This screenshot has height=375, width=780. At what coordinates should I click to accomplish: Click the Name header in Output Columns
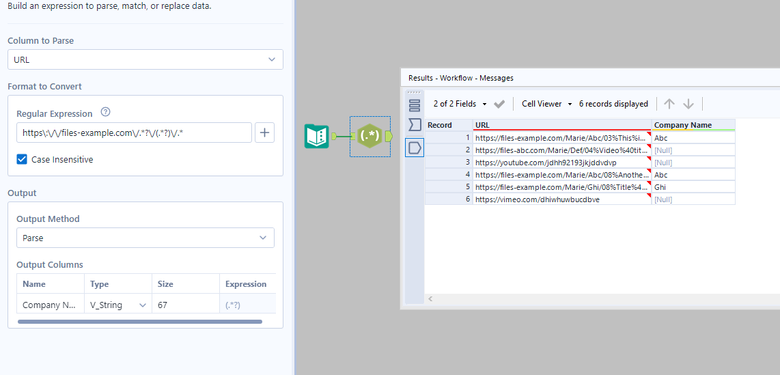50,284
